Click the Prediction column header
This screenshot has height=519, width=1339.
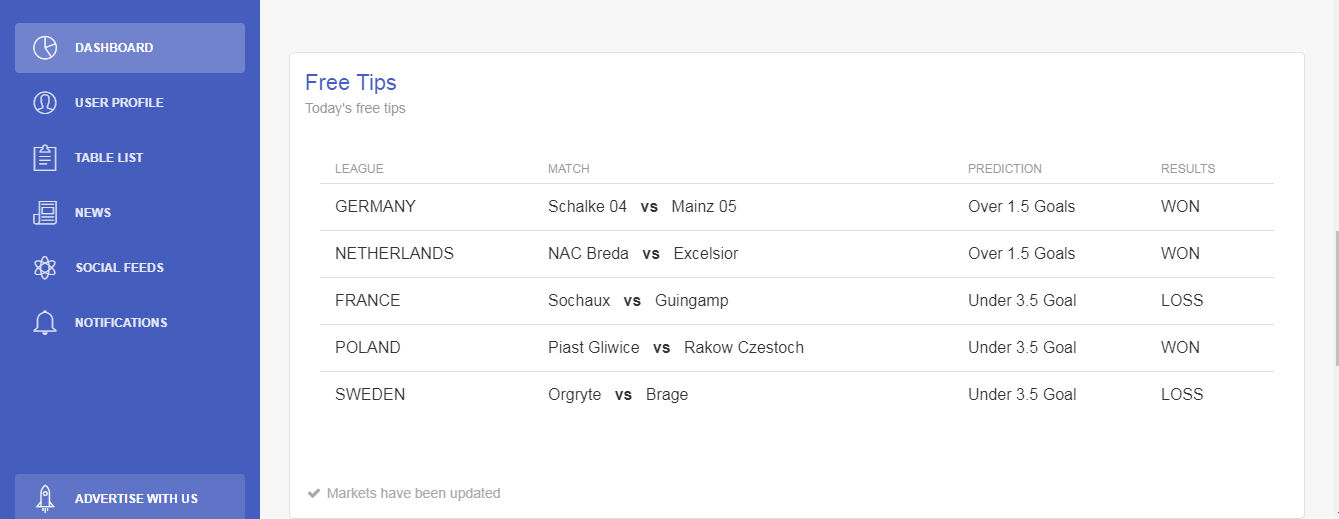pyautogui.click(x=1005, y=169)
